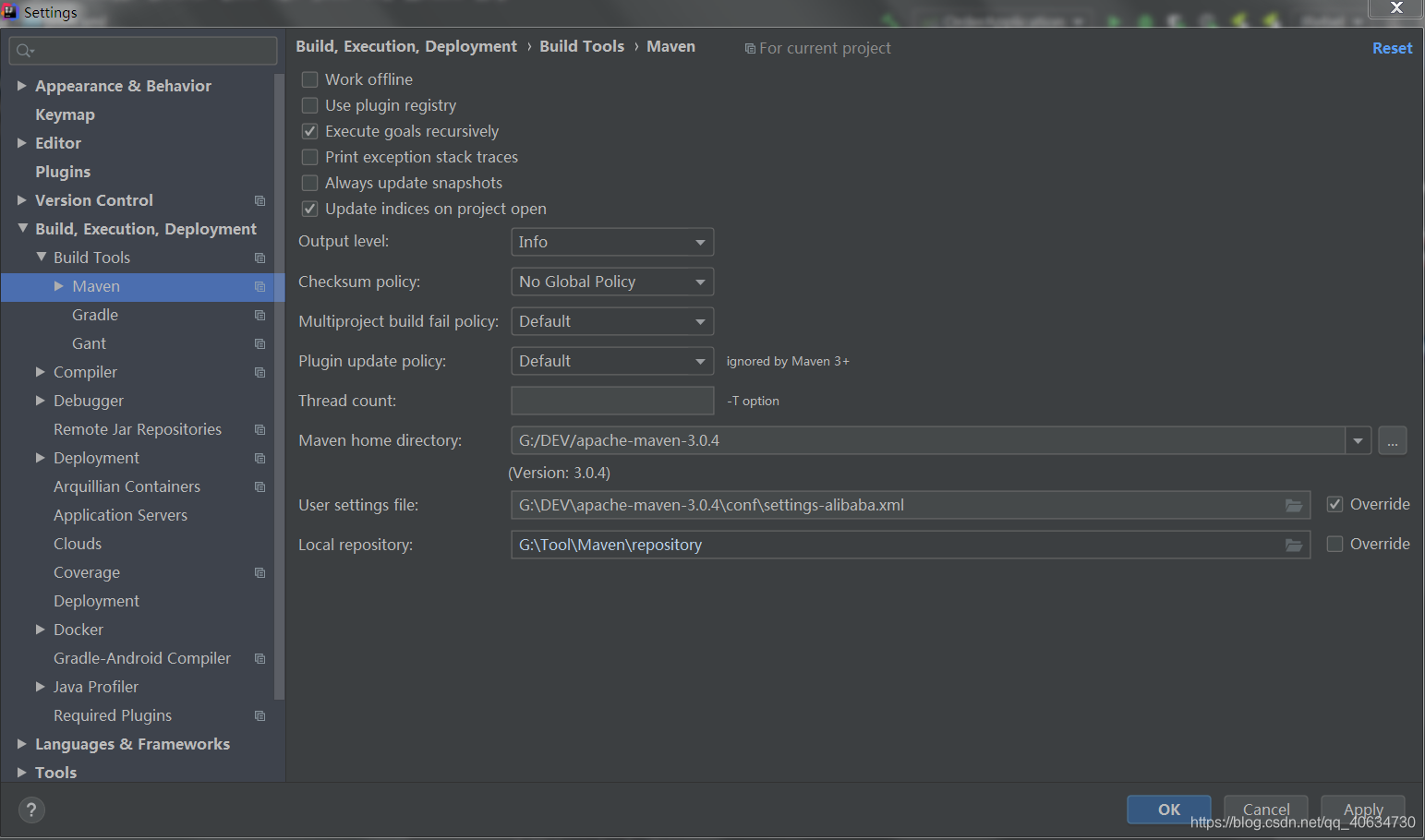Expand the Maven subtree arrow
Viewport: 1425px width, 840px height.
click(x=59, y=286)
